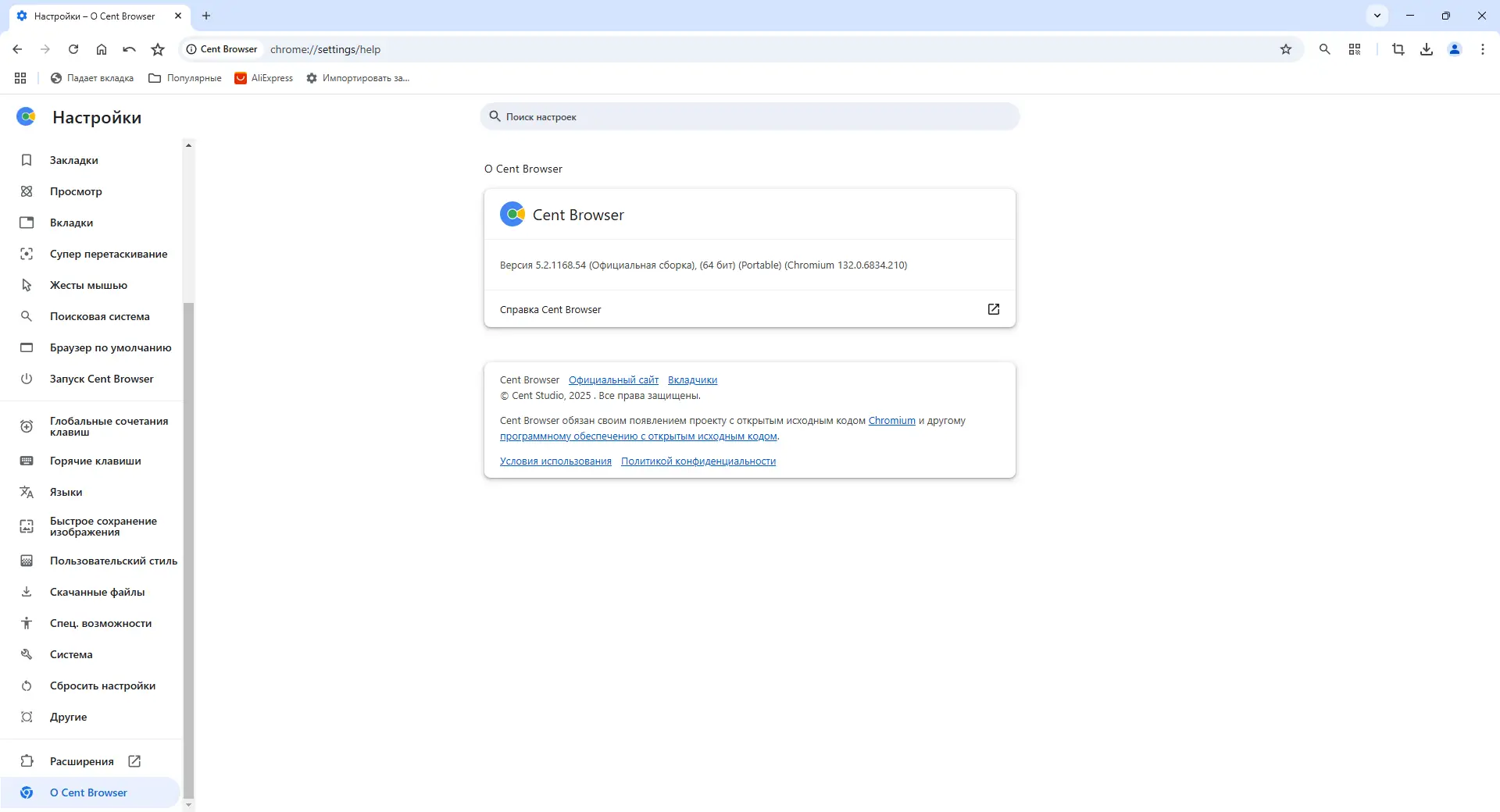Viewport: 1500px width, 812px height.
Task: Click the sidebar scrollbar up arrow
Action: pos(188,145)
